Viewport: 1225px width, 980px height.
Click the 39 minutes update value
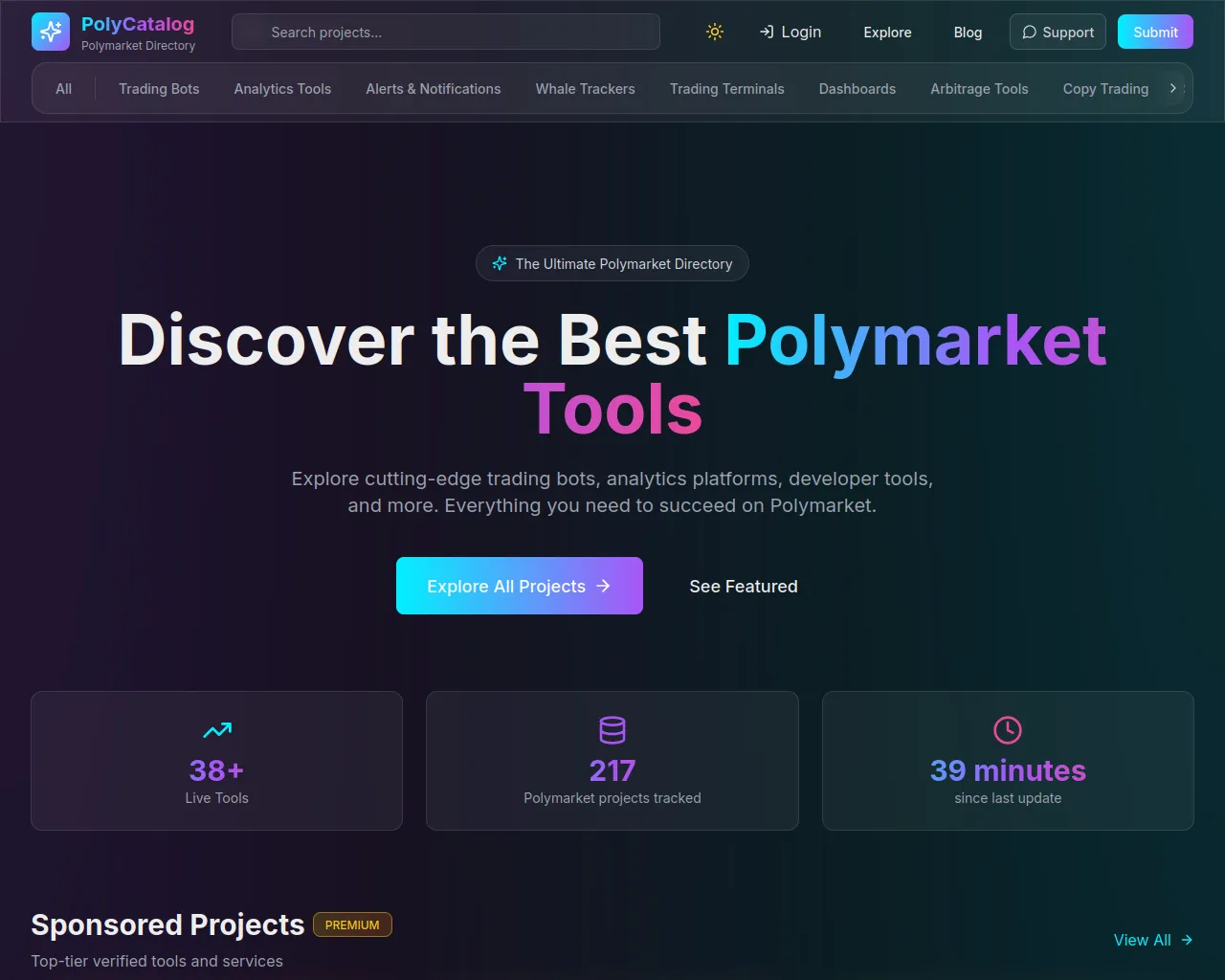click(x=1008, y=770)
